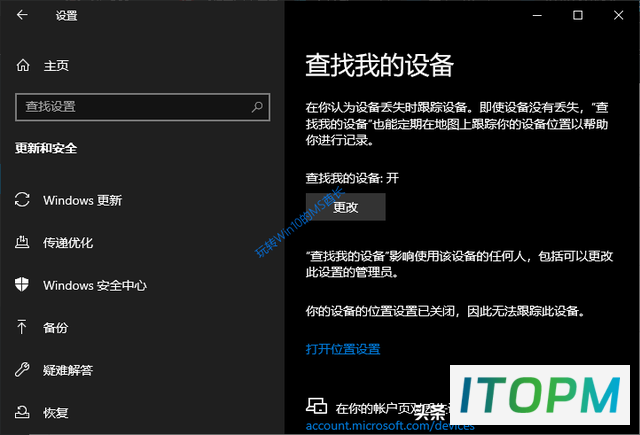Viewport: 640px width, 435px height.
Task: Open the 疑难解答 section
Action: (x=68, y=371)
